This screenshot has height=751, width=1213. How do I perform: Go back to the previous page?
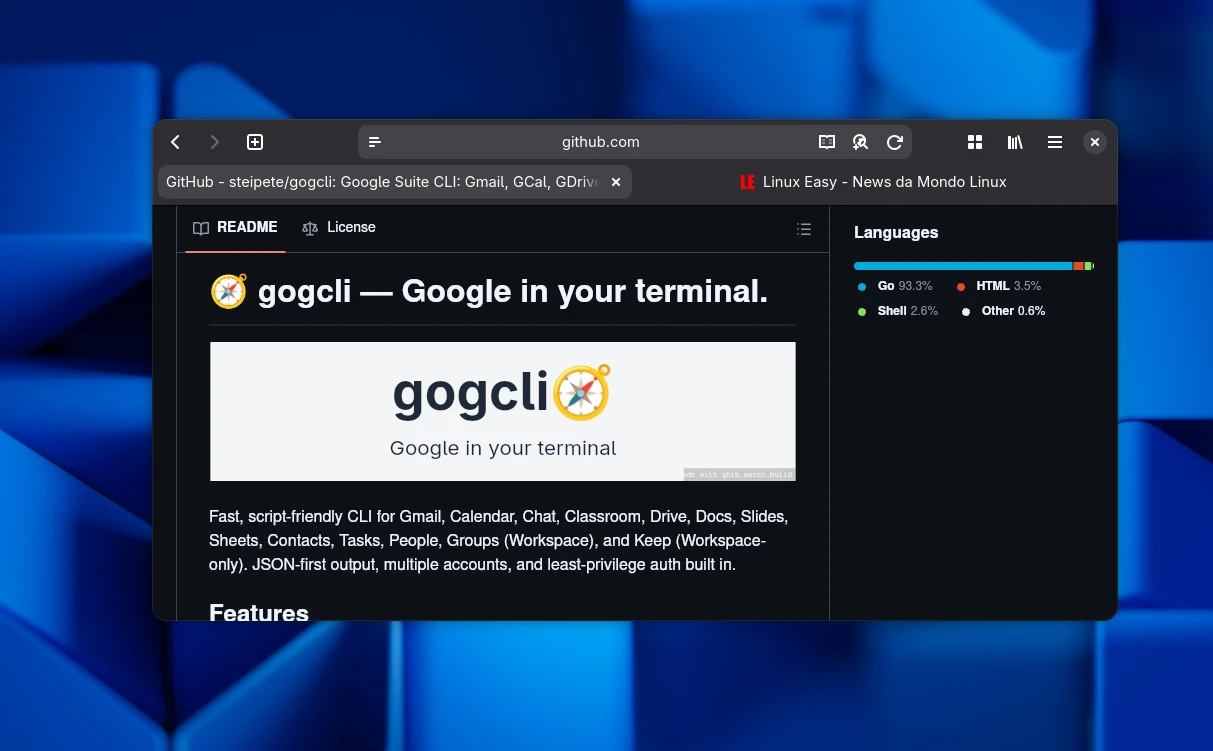point(176,142)
